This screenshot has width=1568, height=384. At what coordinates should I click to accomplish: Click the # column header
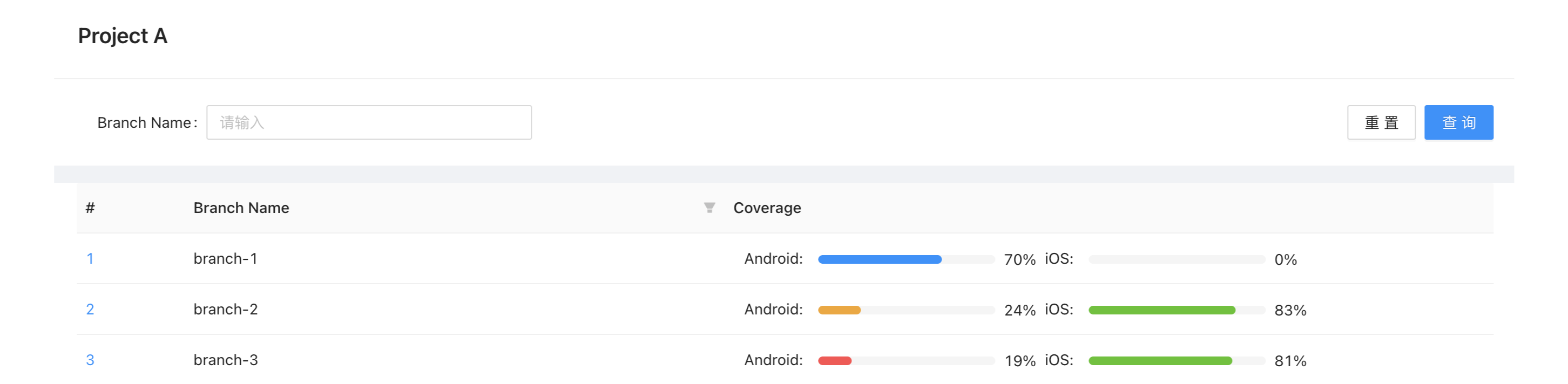[x=90, y=208]
